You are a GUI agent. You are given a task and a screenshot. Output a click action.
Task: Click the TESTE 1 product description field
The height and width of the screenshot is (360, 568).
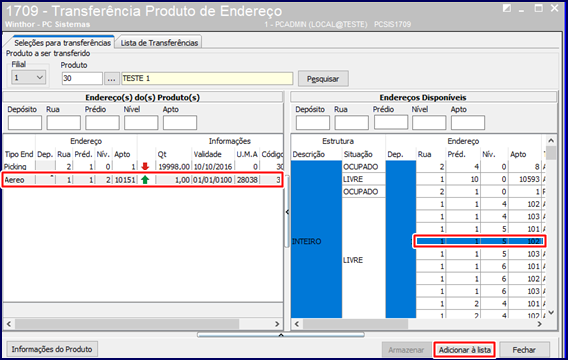pyautogui.click(x=207, y=79)
